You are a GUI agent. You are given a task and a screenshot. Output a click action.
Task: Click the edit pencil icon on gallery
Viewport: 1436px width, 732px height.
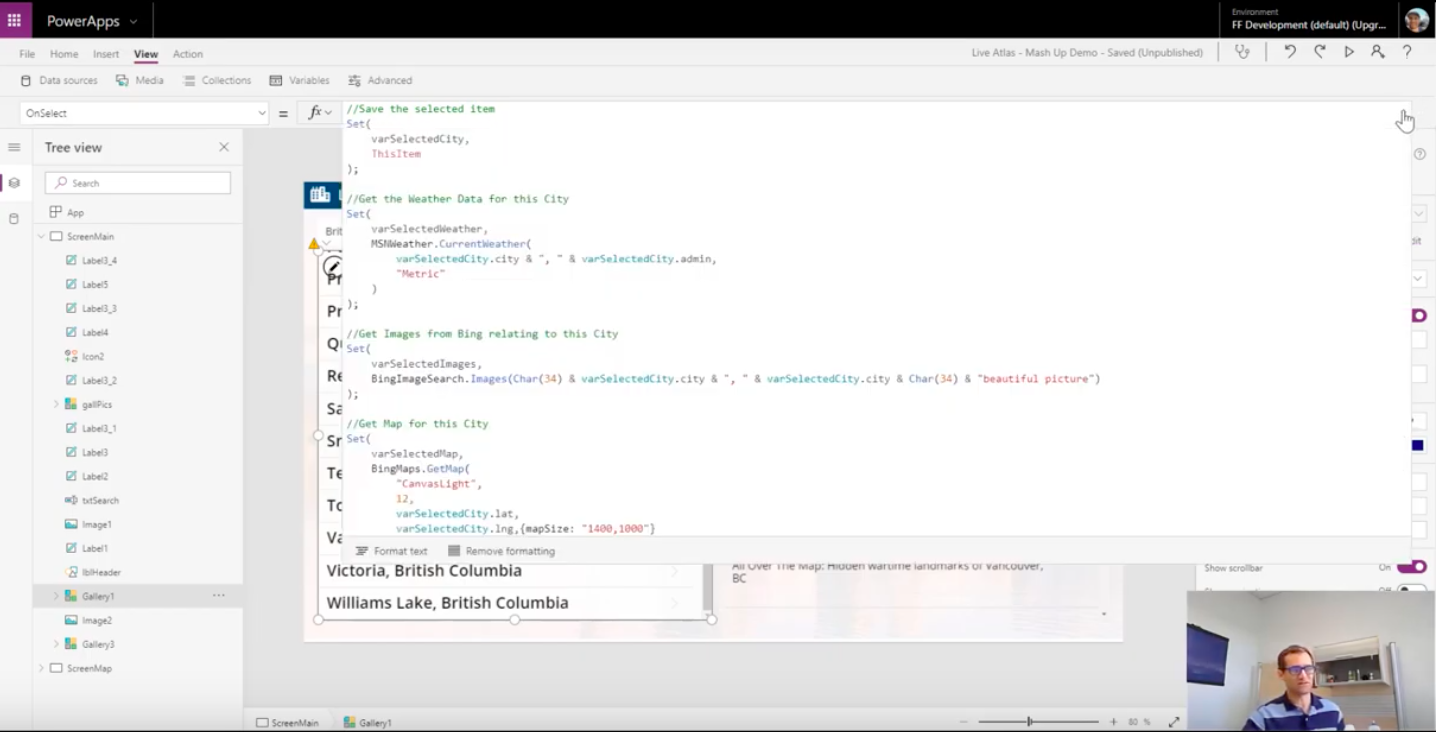click(x=332, y=266)
